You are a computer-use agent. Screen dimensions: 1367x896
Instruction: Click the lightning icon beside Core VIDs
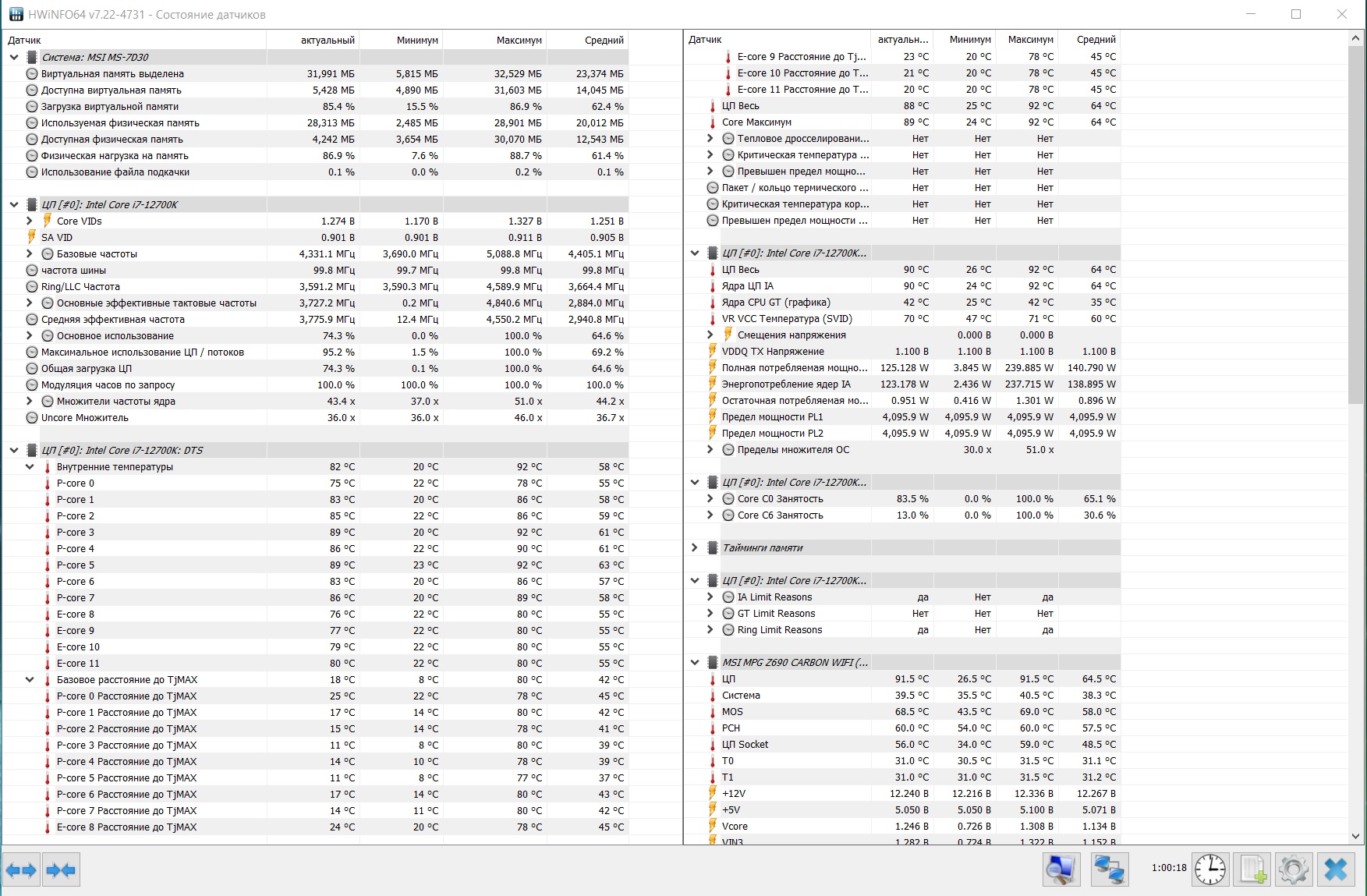pos(47,221)
